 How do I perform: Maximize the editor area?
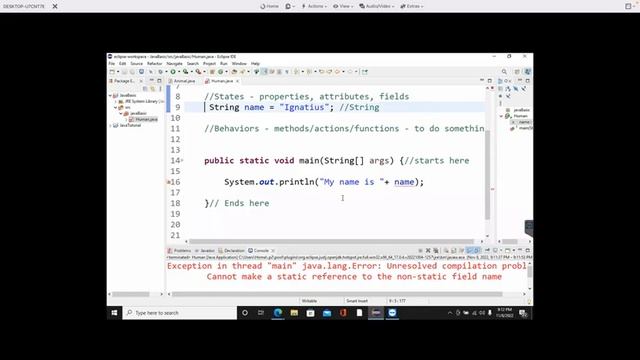490,81
